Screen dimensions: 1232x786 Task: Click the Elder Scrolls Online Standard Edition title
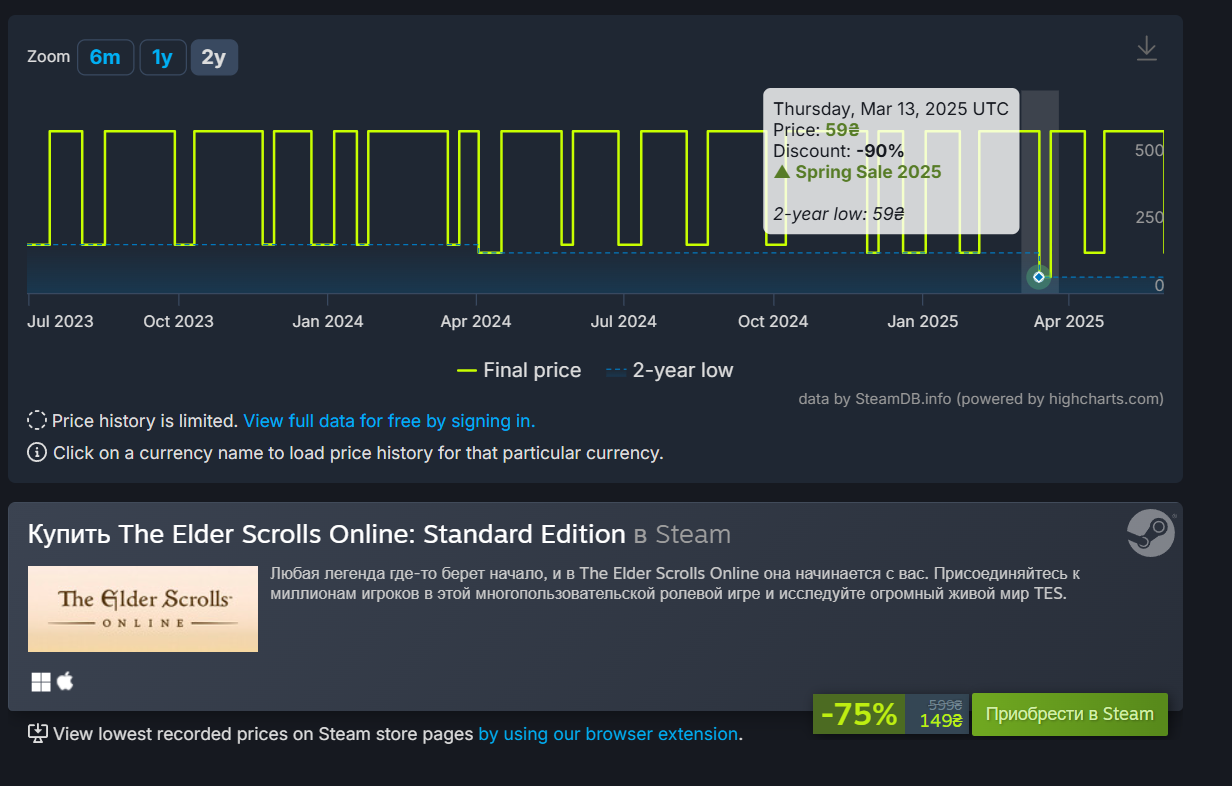[326, 534]
